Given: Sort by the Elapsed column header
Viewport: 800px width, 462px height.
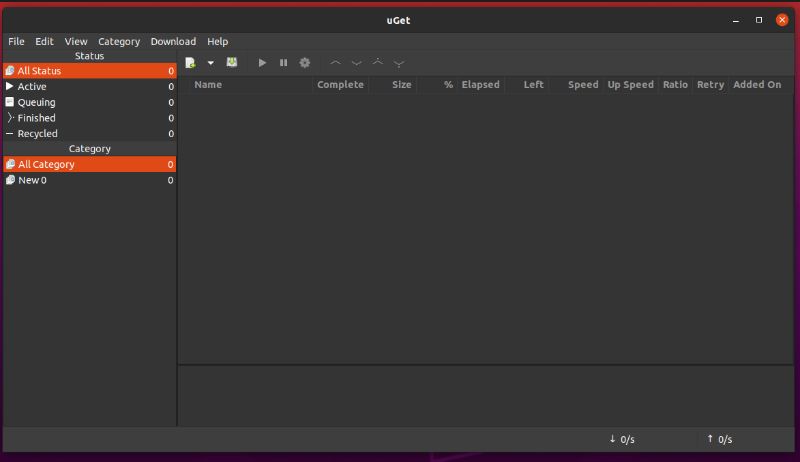Looking at the screenshot, I should [481, 85].
